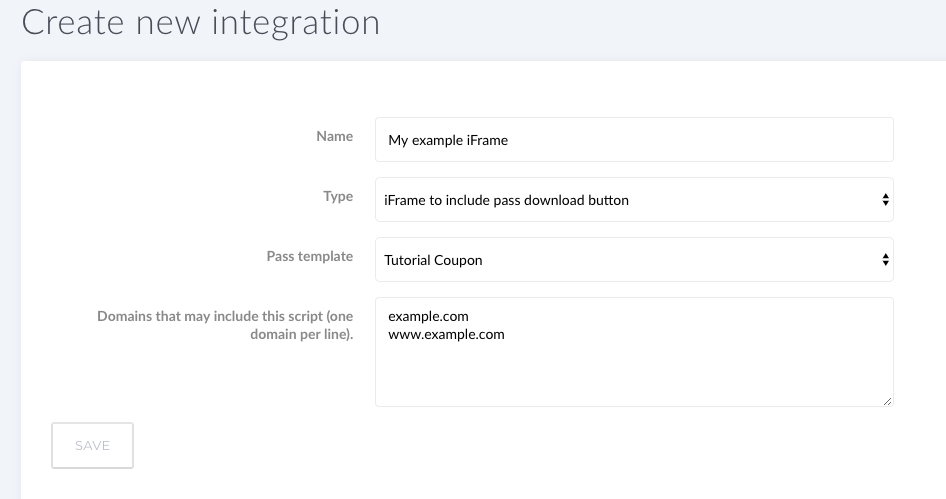Image resolution: width=946 pixels, height=499 pixels.
Task: Click the Type dropdown arrow icon
Action: (x=885, y=200)
